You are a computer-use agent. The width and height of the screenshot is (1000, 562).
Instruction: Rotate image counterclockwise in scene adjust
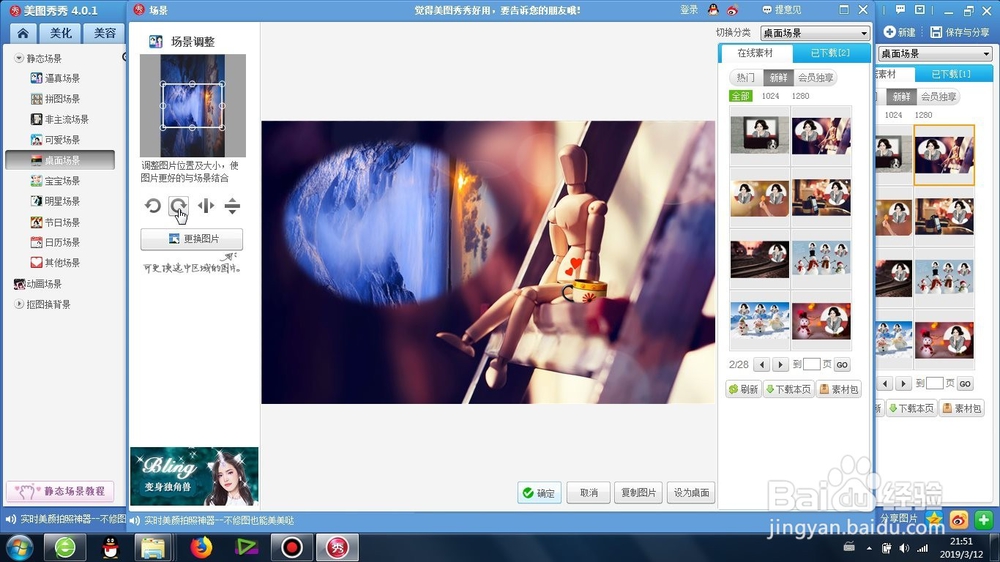[x=152, y=206]
